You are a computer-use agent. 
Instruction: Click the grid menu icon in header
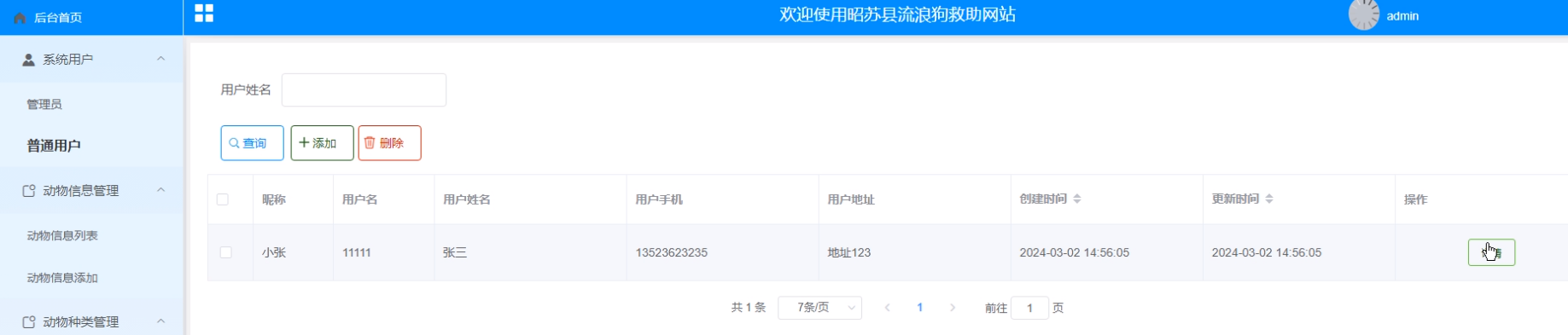204,13
